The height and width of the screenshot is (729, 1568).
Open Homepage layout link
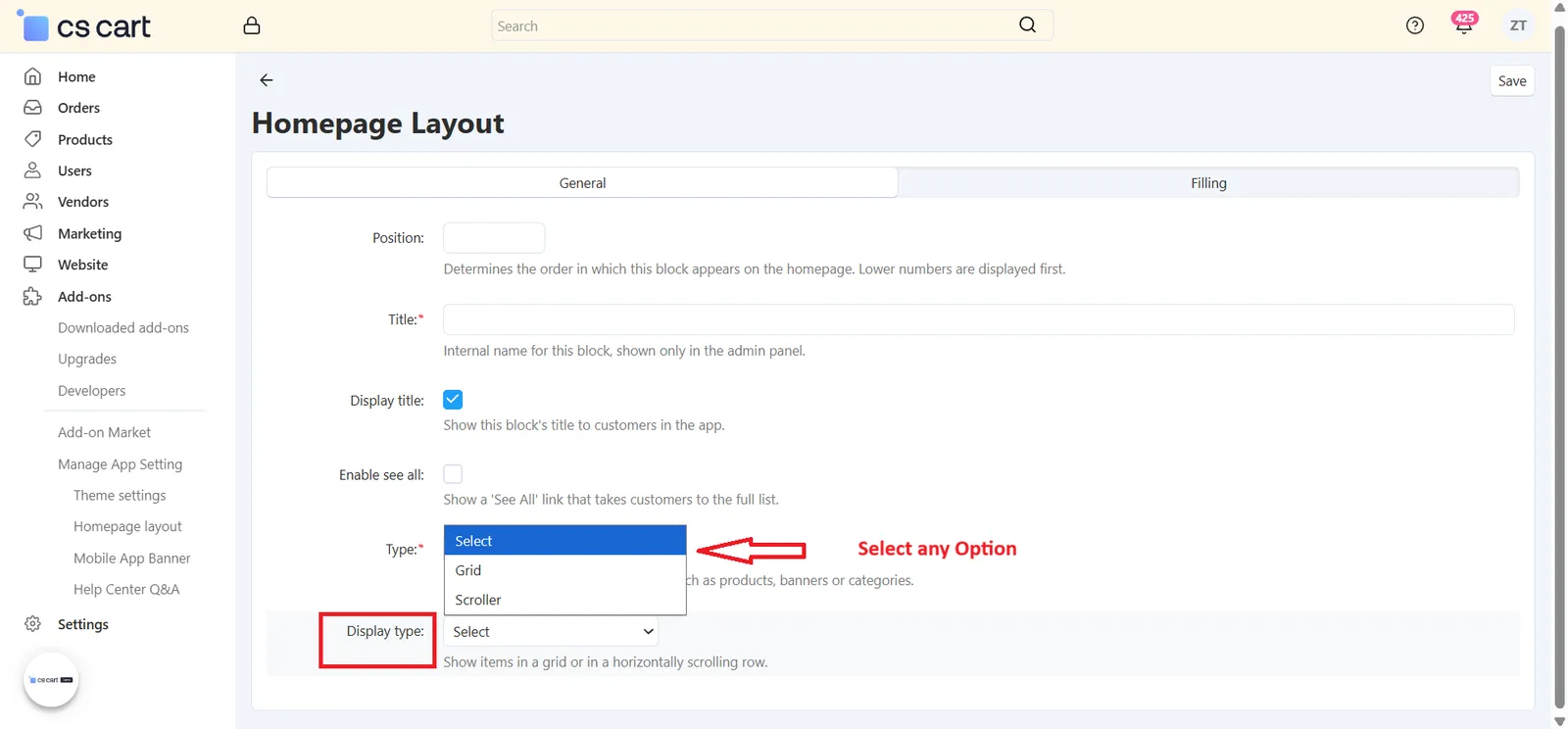tap(127, 527)
